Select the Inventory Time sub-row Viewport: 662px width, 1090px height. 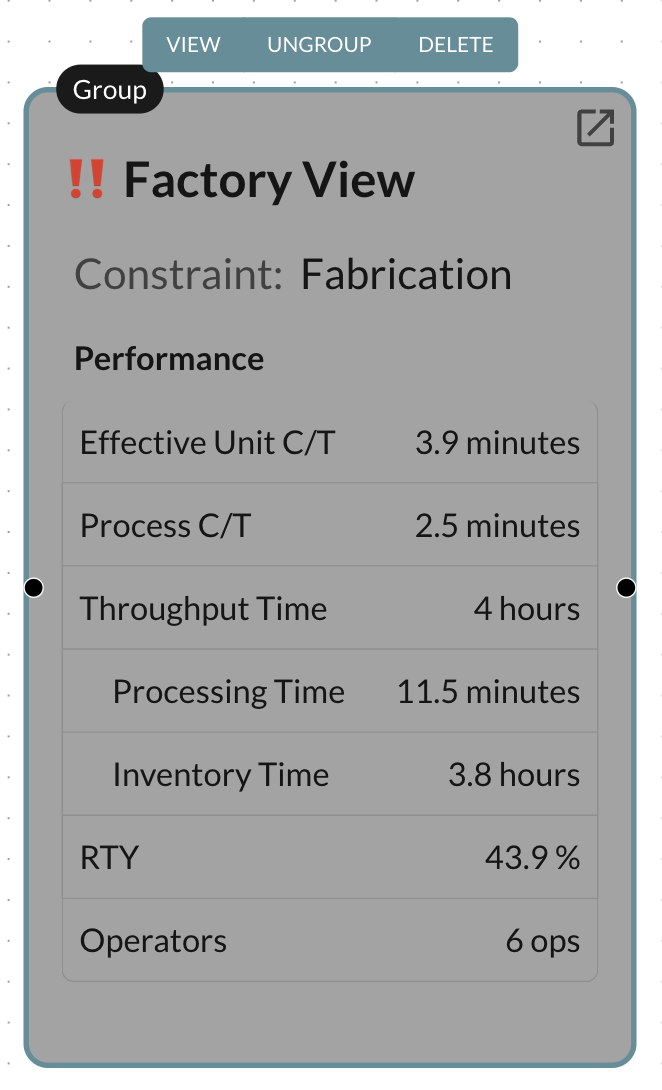pos(329,775)
